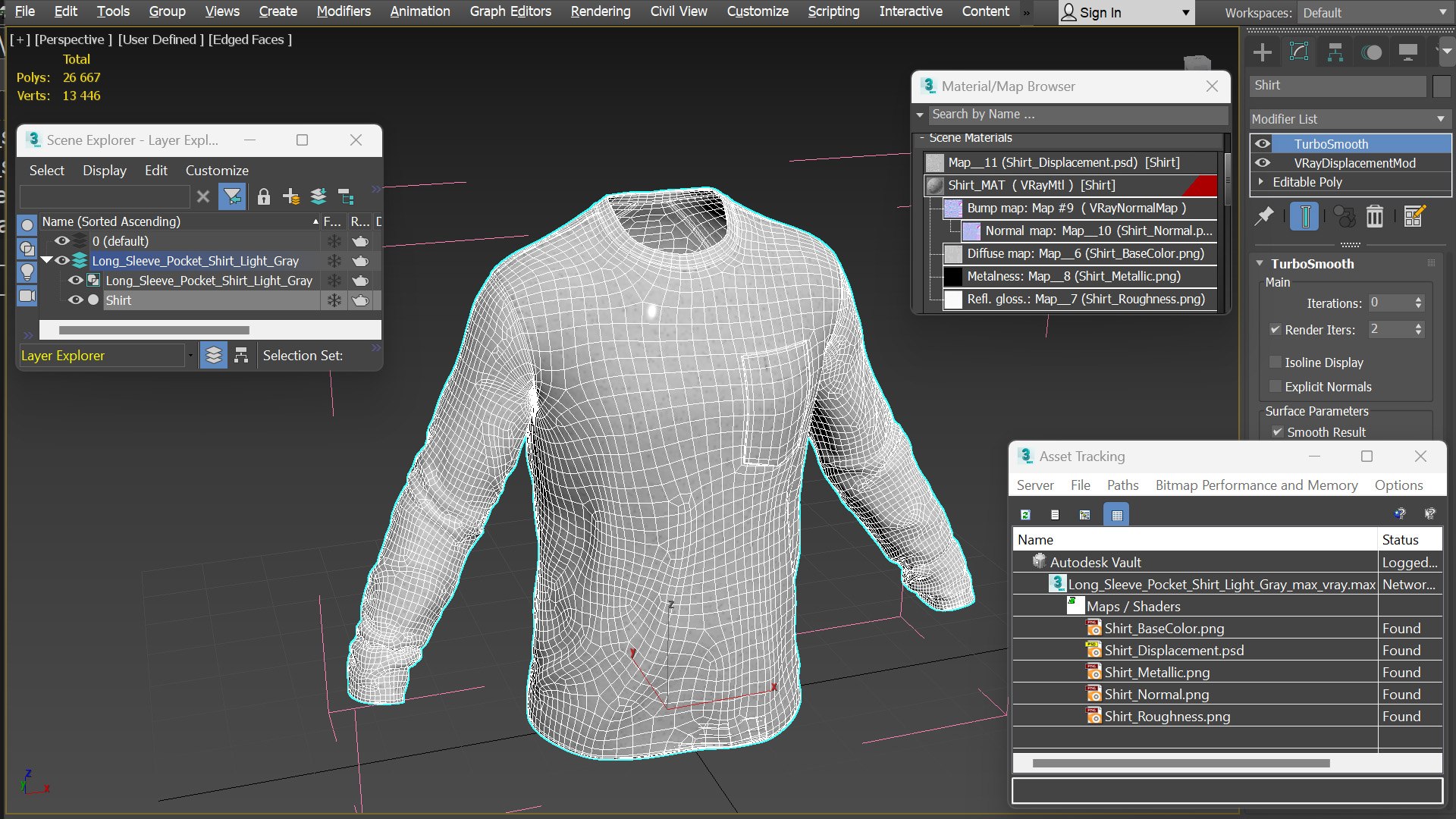This screenshot has width=1456, height=819.
Task: Toggle Smooth Result checkbox
Action: click(1278, 432)
